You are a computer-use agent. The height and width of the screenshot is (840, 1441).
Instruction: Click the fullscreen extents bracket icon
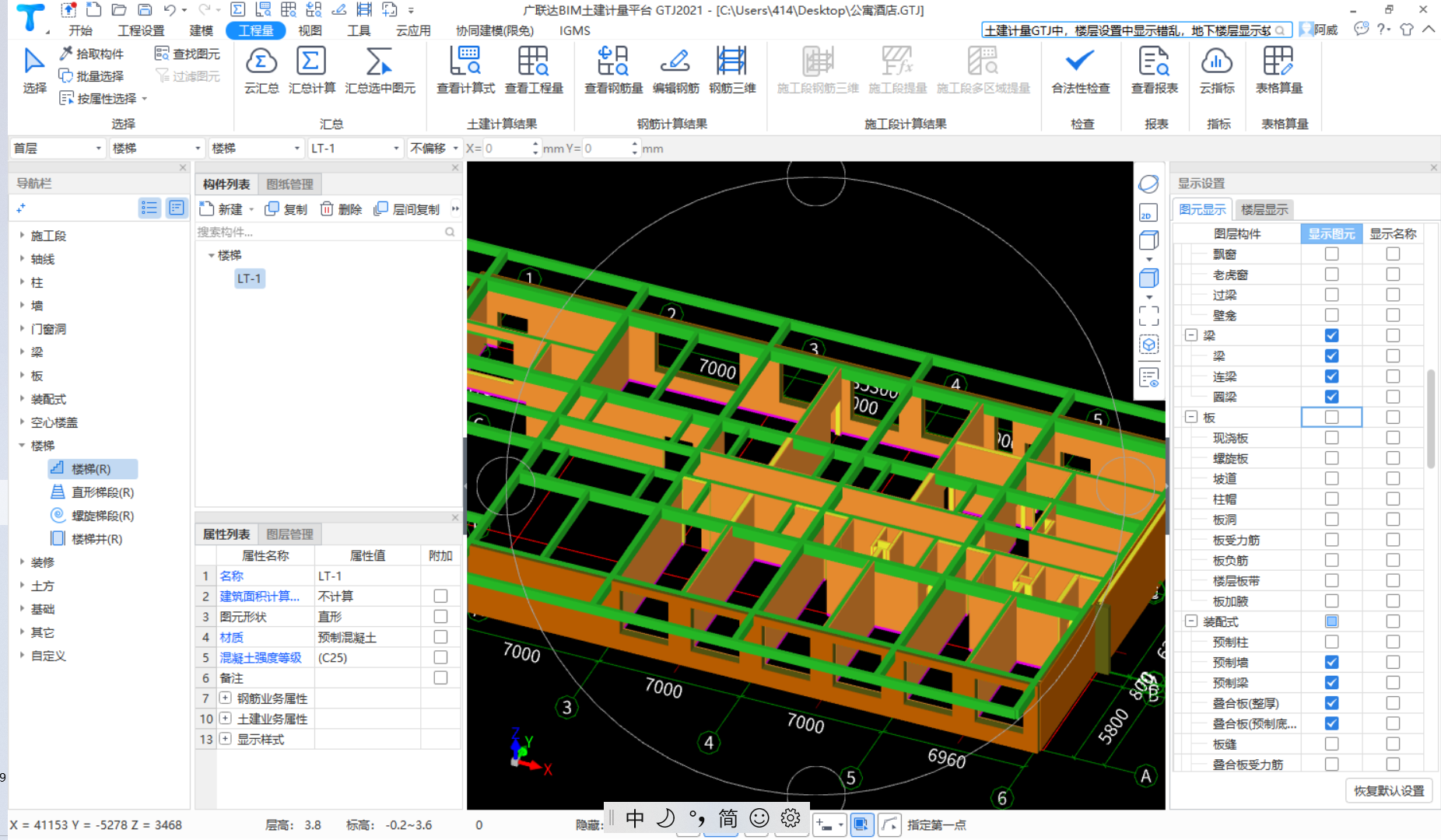[1148, 315]
